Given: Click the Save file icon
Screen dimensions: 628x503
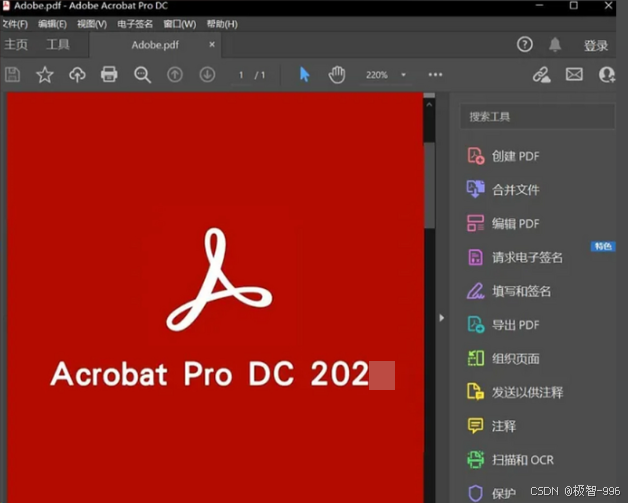Looking at the screenshot, I should tap(12, 74).
